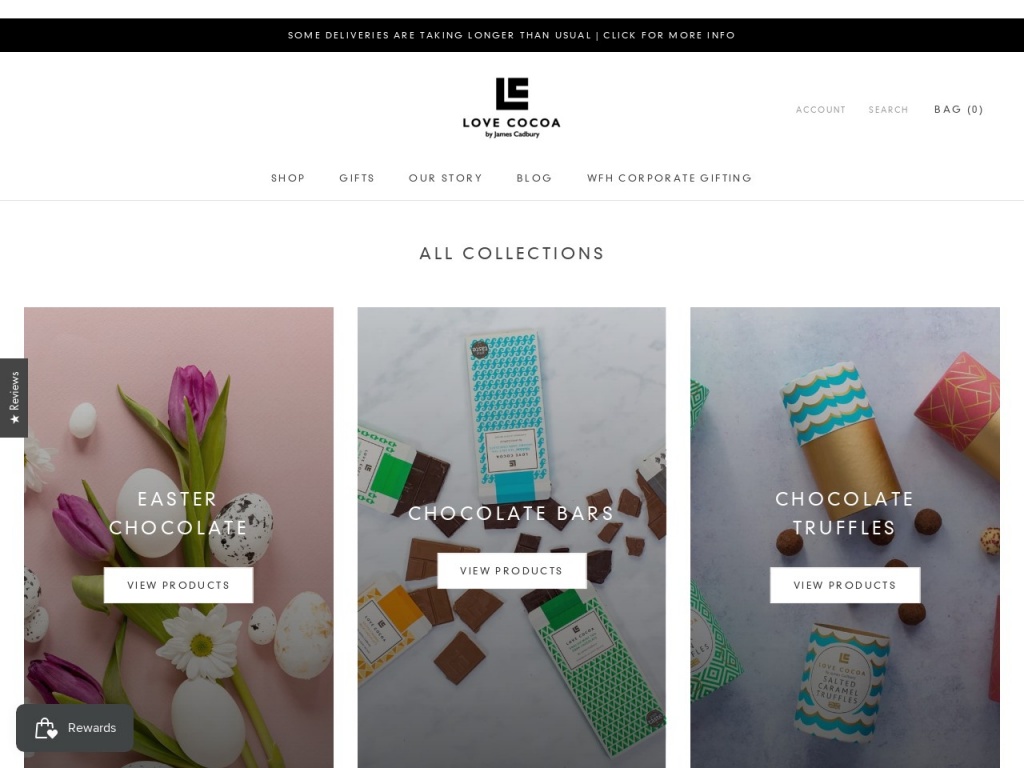Viewport: 1024px width, 768px height.
Task: Open the SHOP menu
Action: (288, 178)
